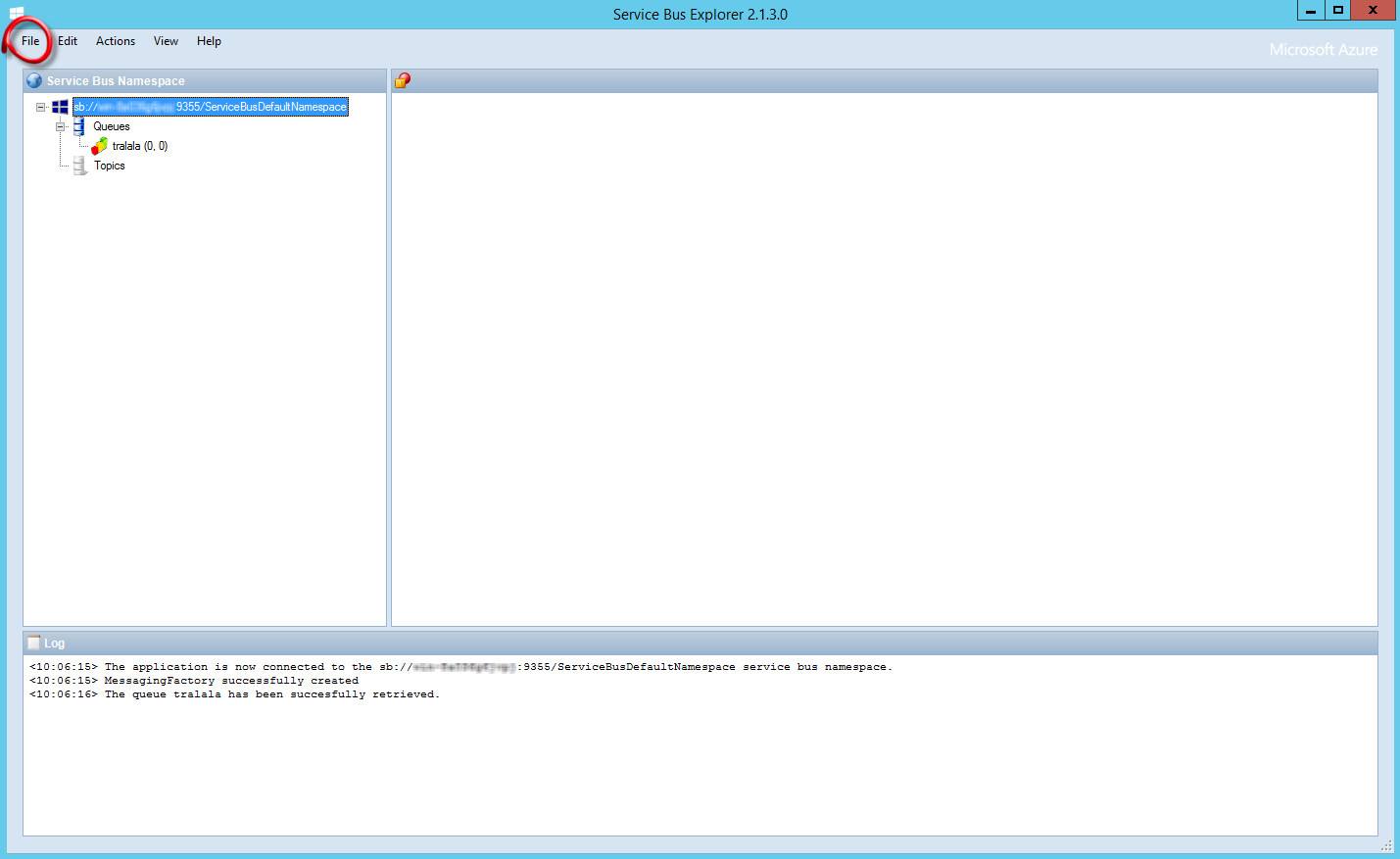Collapse the Queues tree node
1400x859 pixels.
[60, 126]
